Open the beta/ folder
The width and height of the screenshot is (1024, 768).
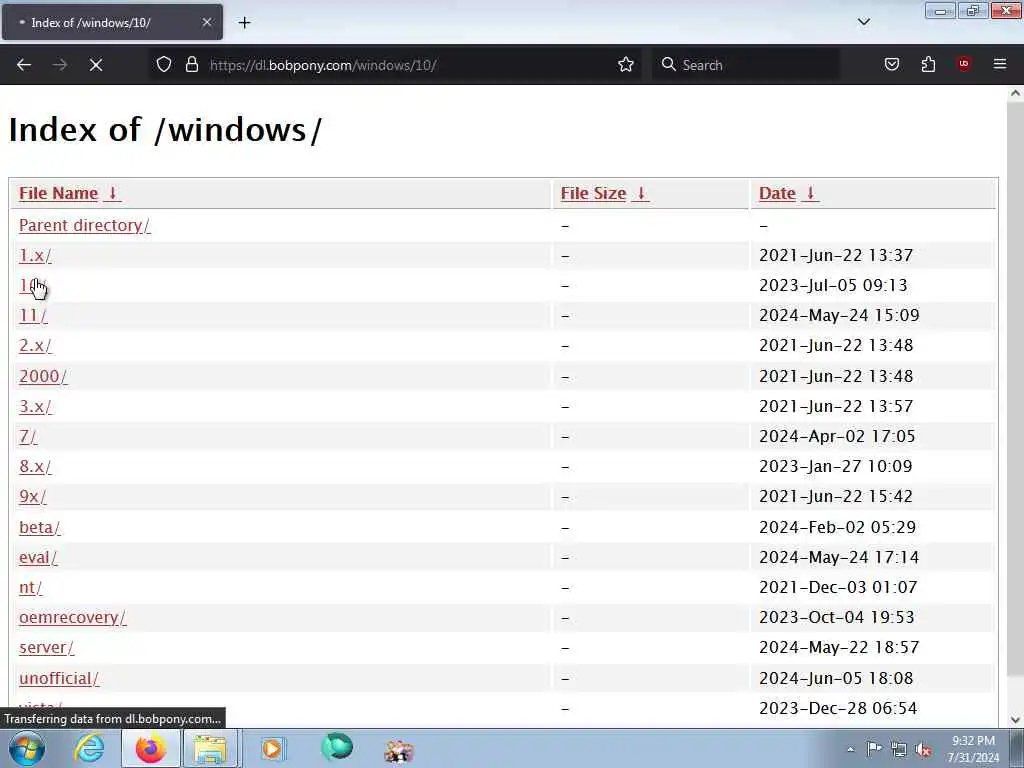click(x=40, y=527)
